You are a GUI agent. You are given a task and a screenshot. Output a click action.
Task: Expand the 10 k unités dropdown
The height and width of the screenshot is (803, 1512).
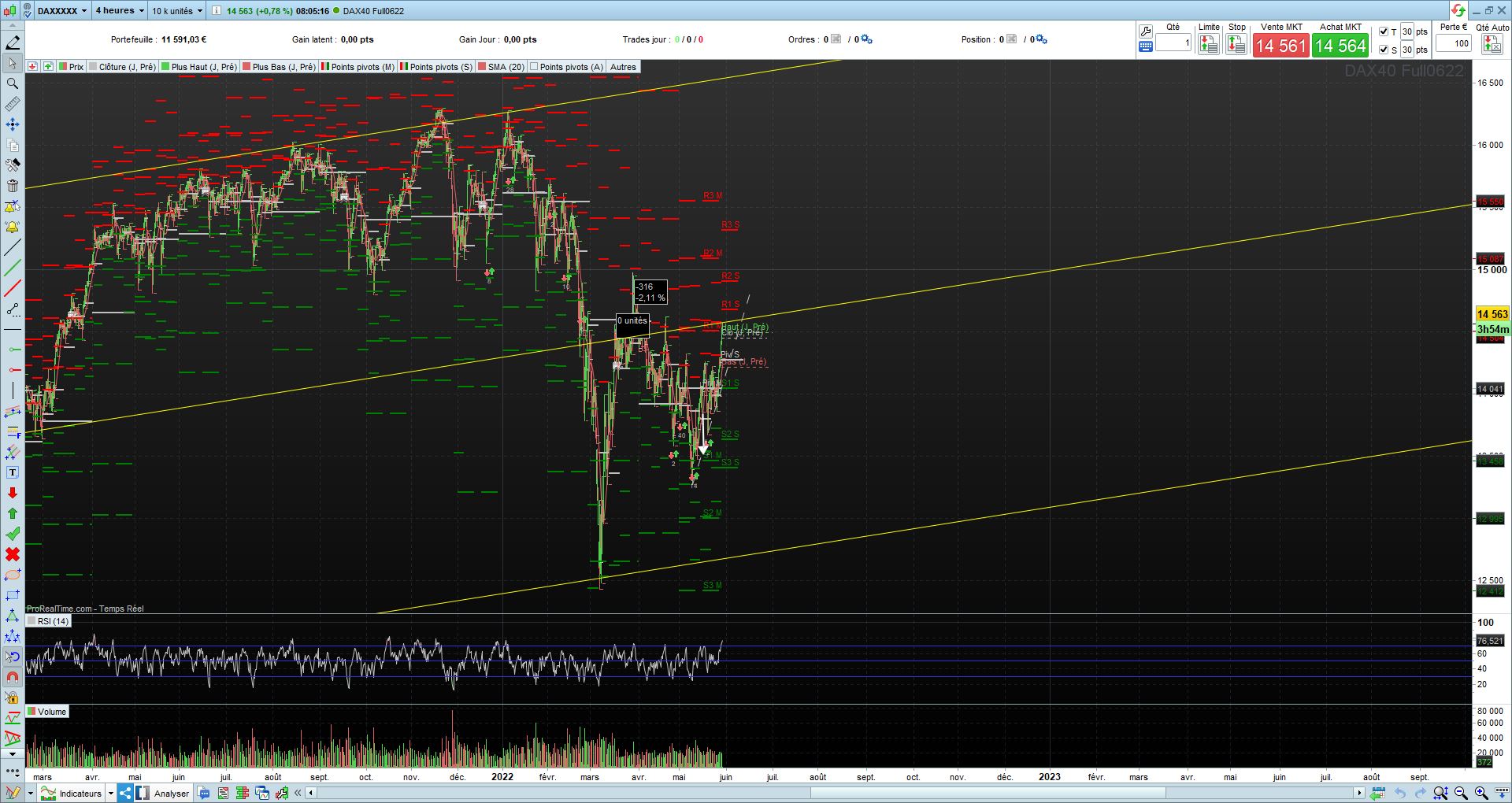pos(177,11)
